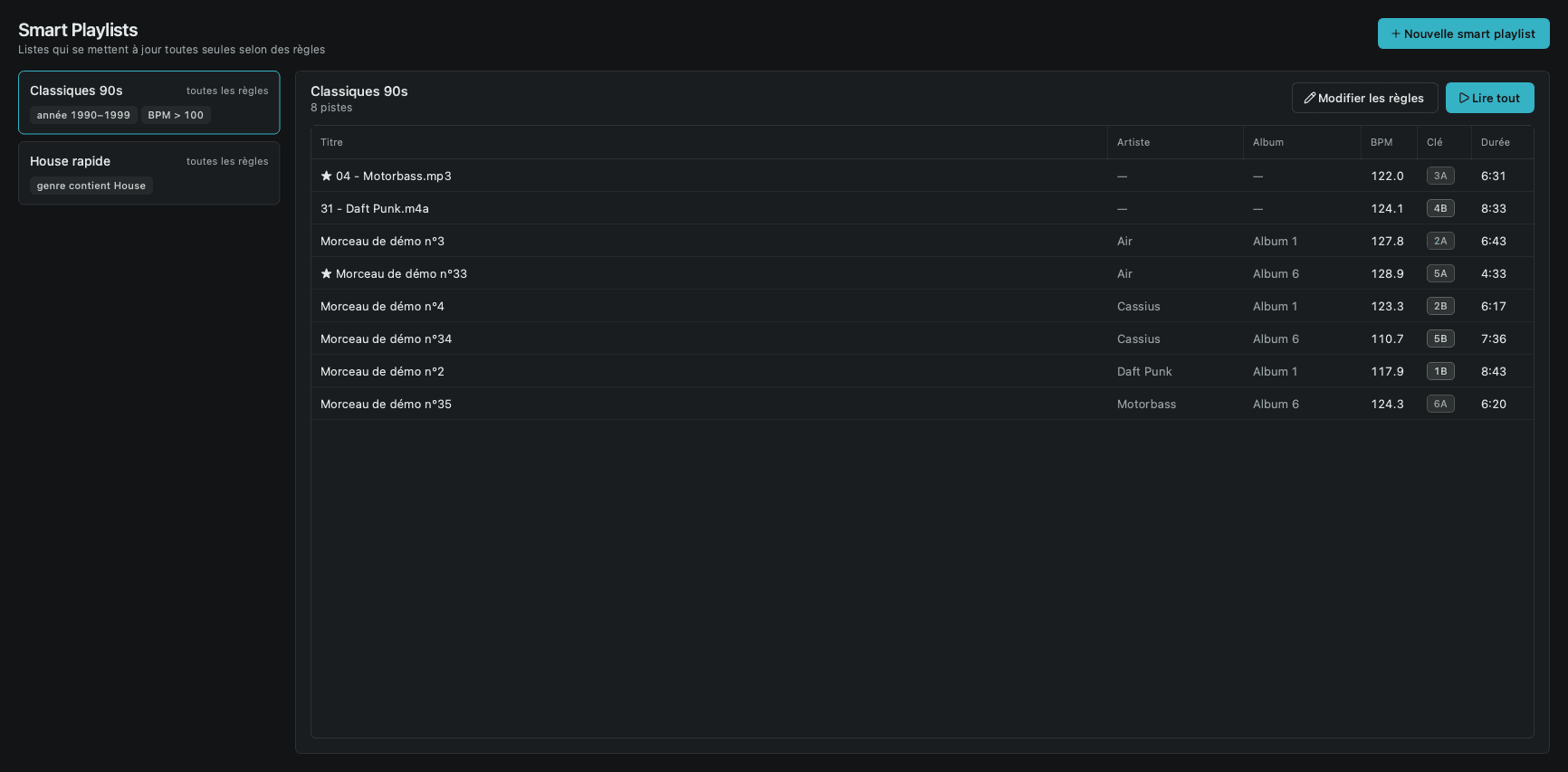Click the 1B key badge
The height and width of the screenshot is (772, 1568).
click(x=1440, y=371)
